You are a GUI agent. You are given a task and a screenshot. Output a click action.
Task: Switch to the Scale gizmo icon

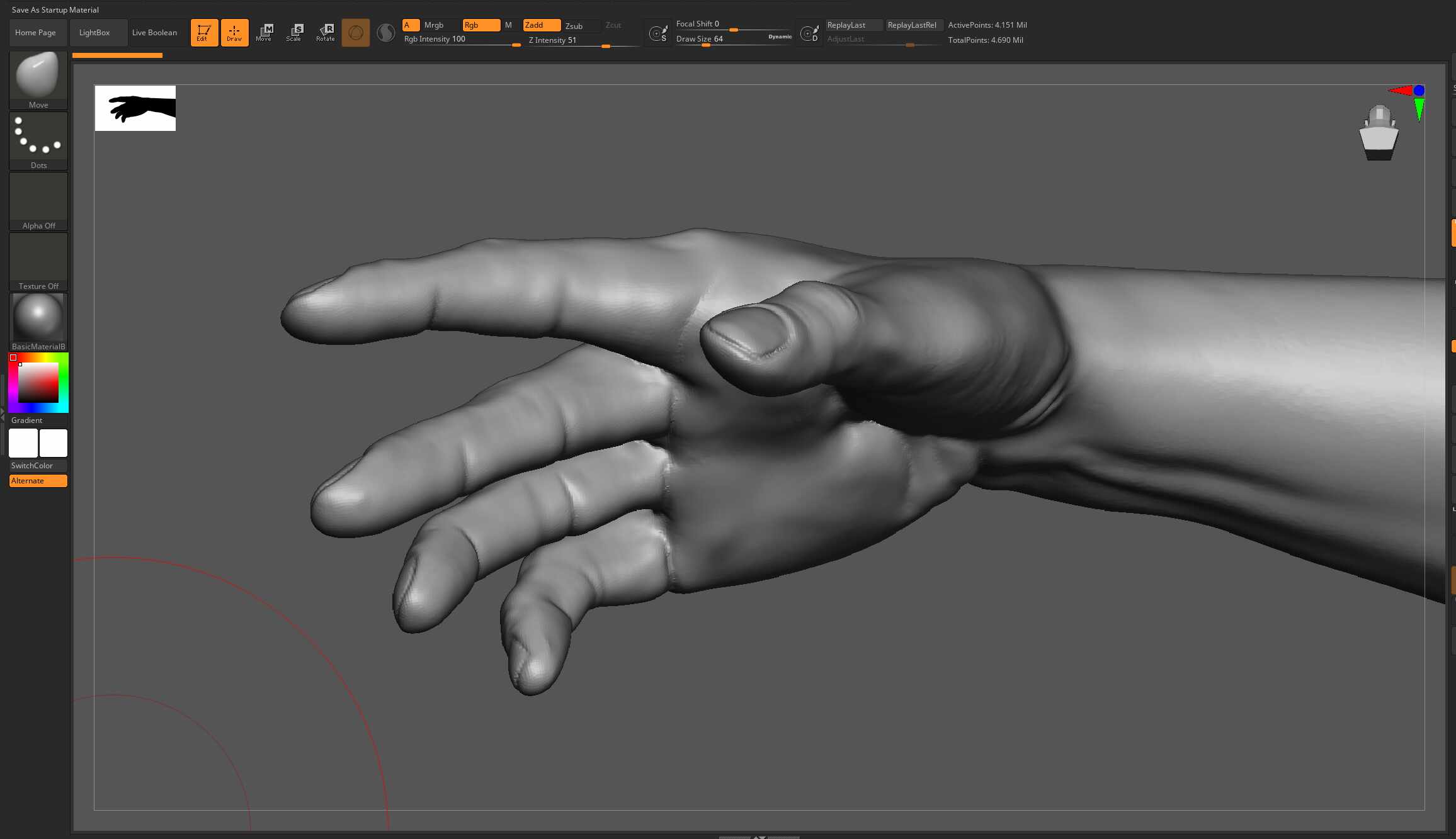[x=294, y=33]
